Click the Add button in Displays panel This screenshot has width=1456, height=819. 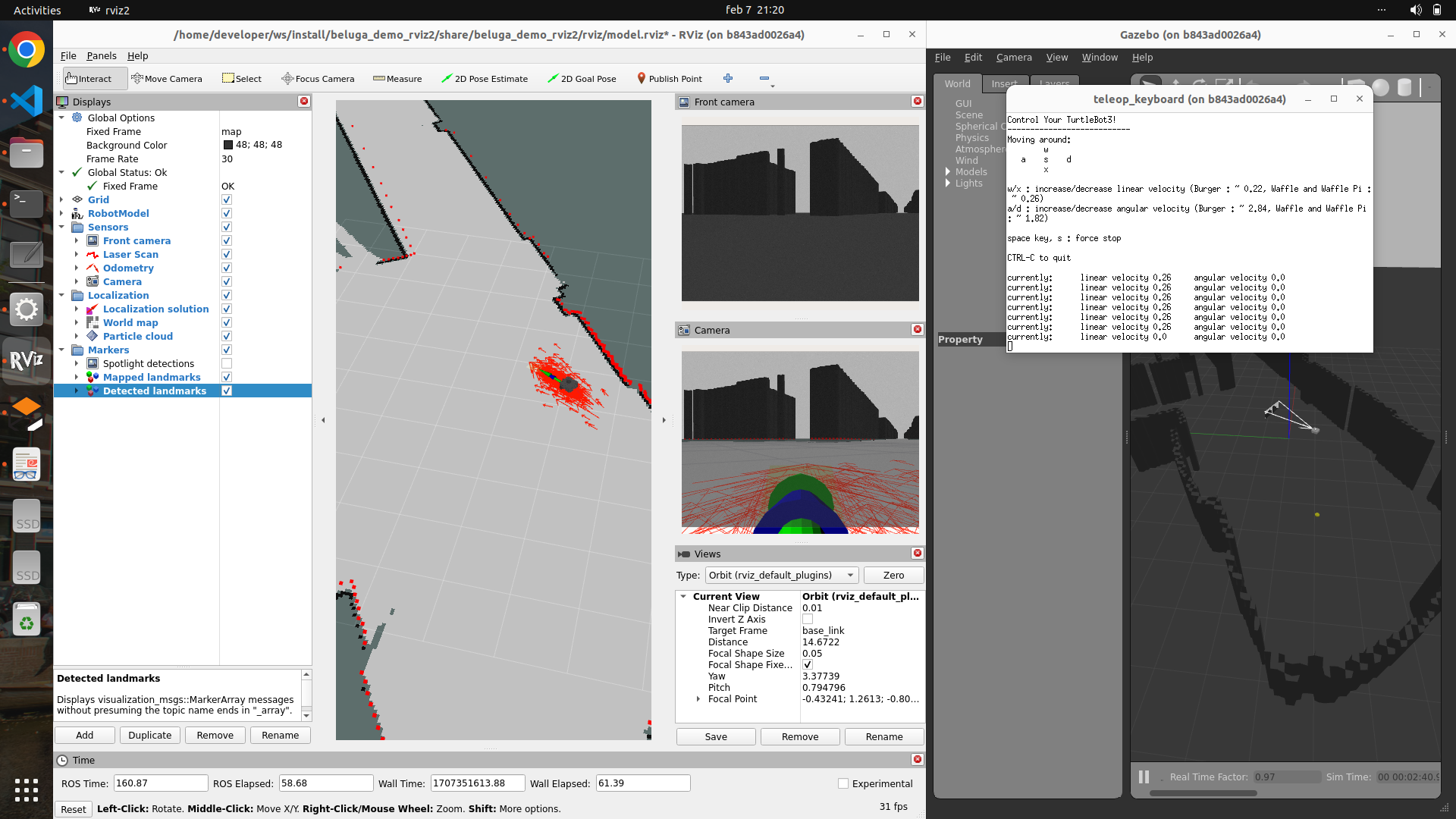coord(84,735)
